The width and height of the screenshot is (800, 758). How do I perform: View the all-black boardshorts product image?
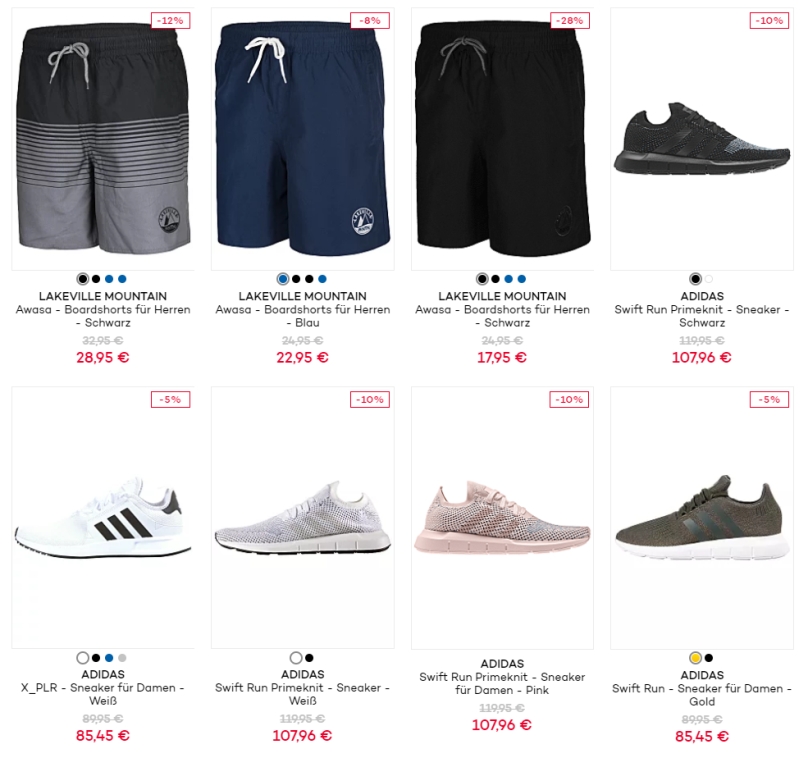pos(503,139)
